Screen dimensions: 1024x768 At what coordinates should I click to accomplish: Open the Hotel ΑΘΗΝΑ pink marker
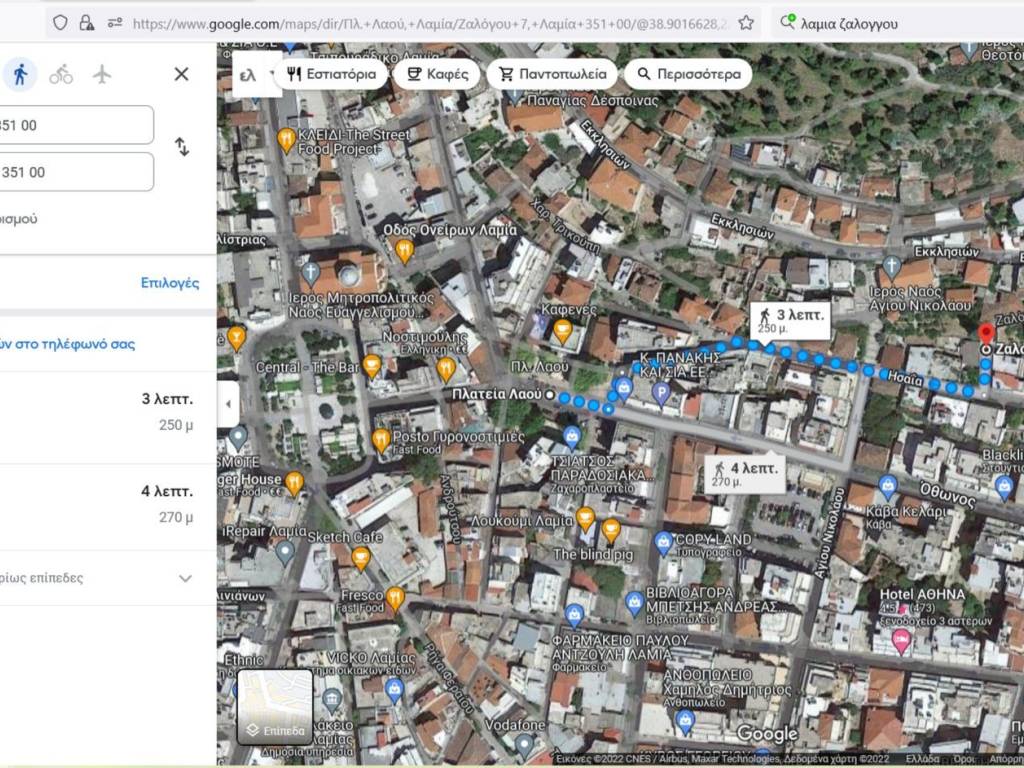point(901,639)
